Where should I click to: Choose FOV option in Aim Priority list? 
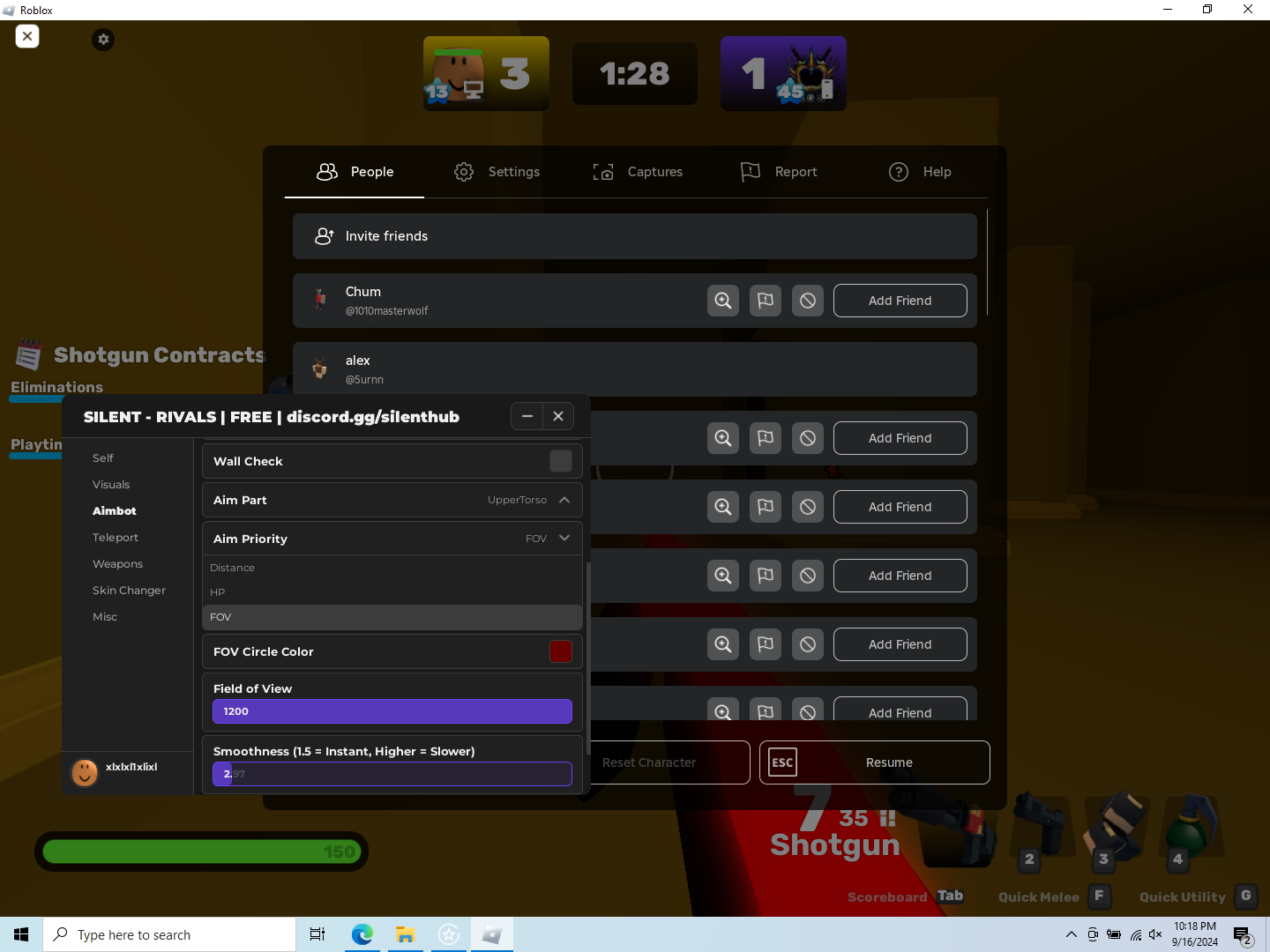(392, 617)
